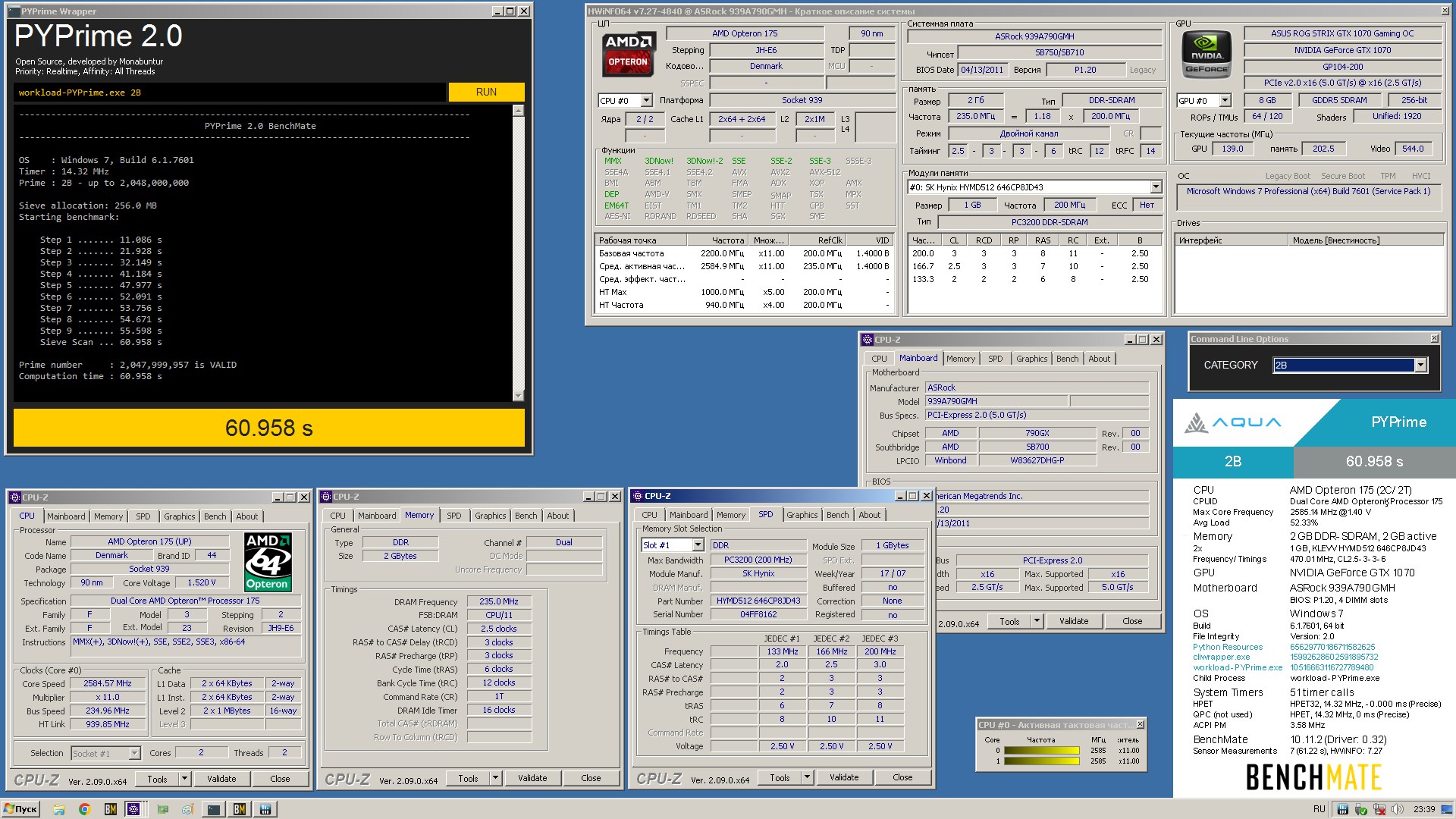Click the workload-PYPrime.exe 2B input field
Image resolution: width=1456 pixels, height=819 pixels.
tap(231, 93)
